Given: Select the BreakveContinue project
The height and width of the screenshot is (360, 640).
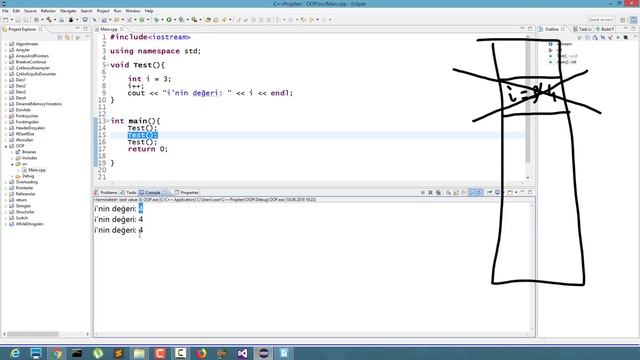Looking at the screenshot, I should pyautogui.click(x=27, y=62).
